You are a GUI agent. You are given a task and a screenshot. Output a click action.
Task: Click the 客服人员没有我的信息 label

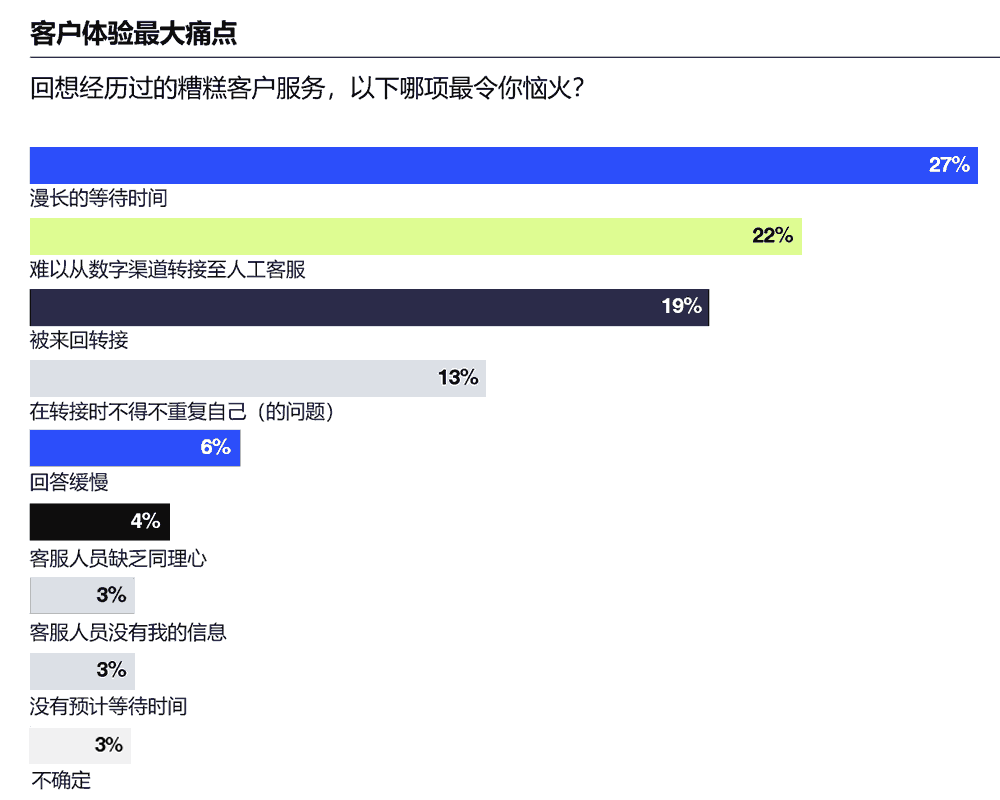pos(128,632)
